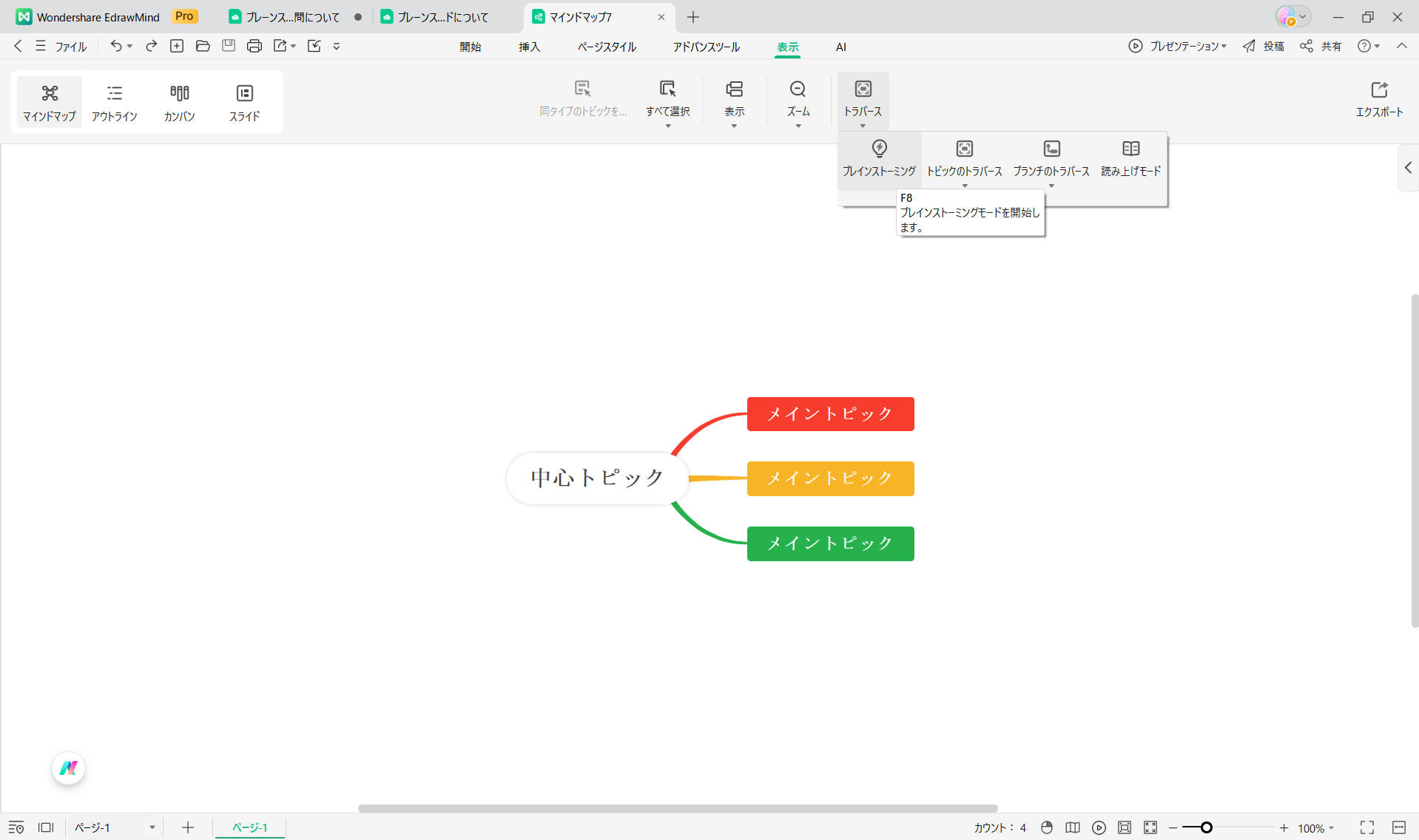The width and height of the screenshot is (1419, 840).
Task: Open the エクスポート (Export) panel
Action: point(1379,101)
